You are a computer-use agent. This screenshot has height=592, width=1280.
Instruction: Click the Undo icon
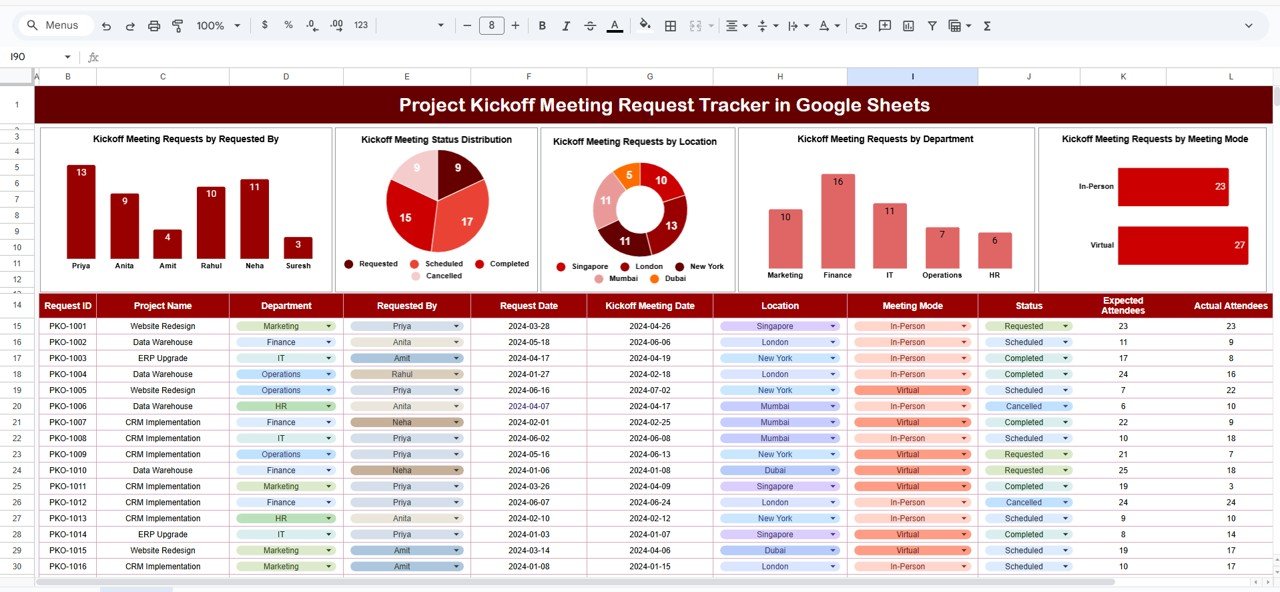pyautogui.click(x=106, y=25)
